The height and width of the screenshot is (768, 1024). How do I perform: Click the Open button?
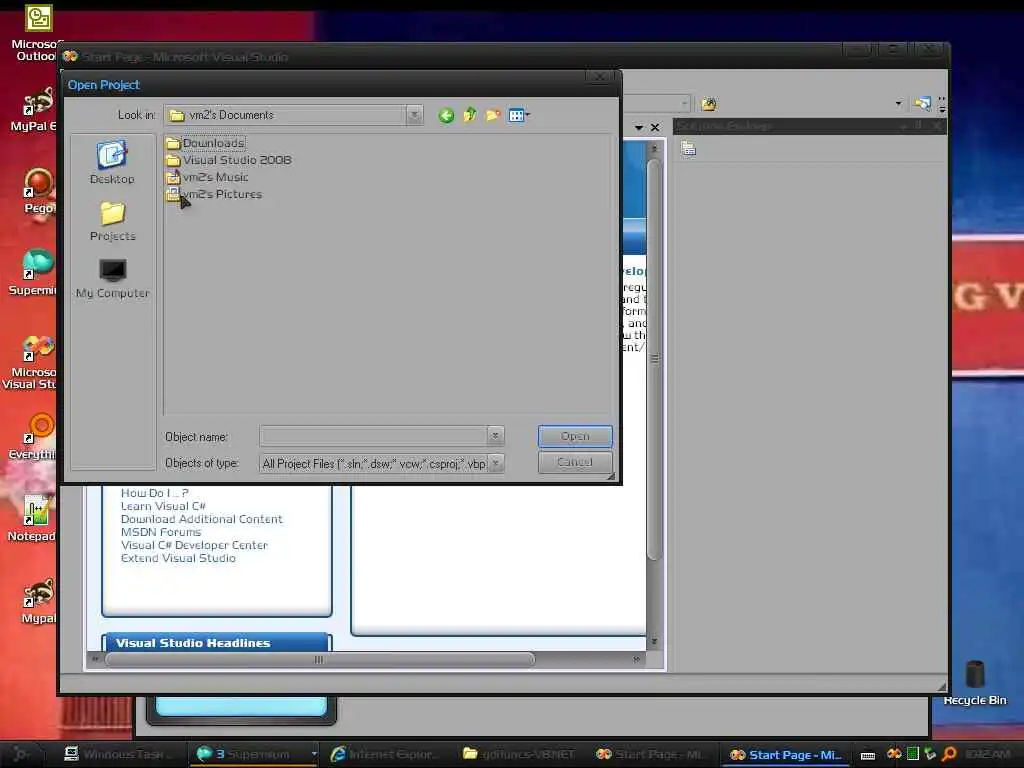tap(575, 436)
